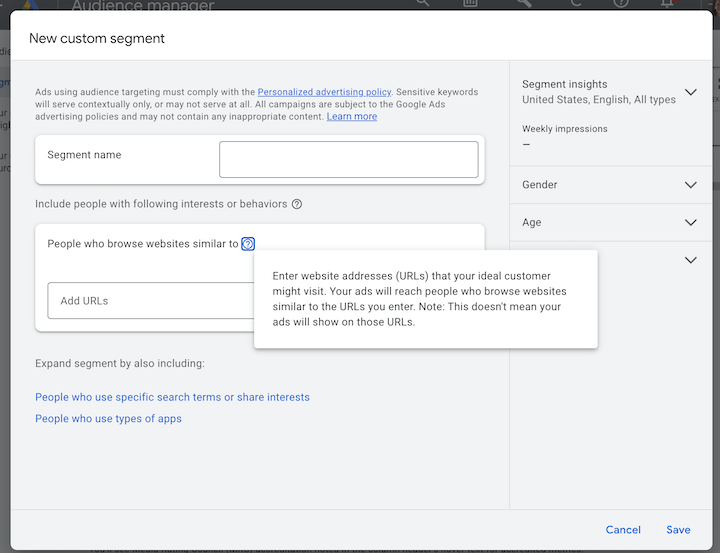Expand the Age section
The image size is (720, 553).
click(690, 222)
